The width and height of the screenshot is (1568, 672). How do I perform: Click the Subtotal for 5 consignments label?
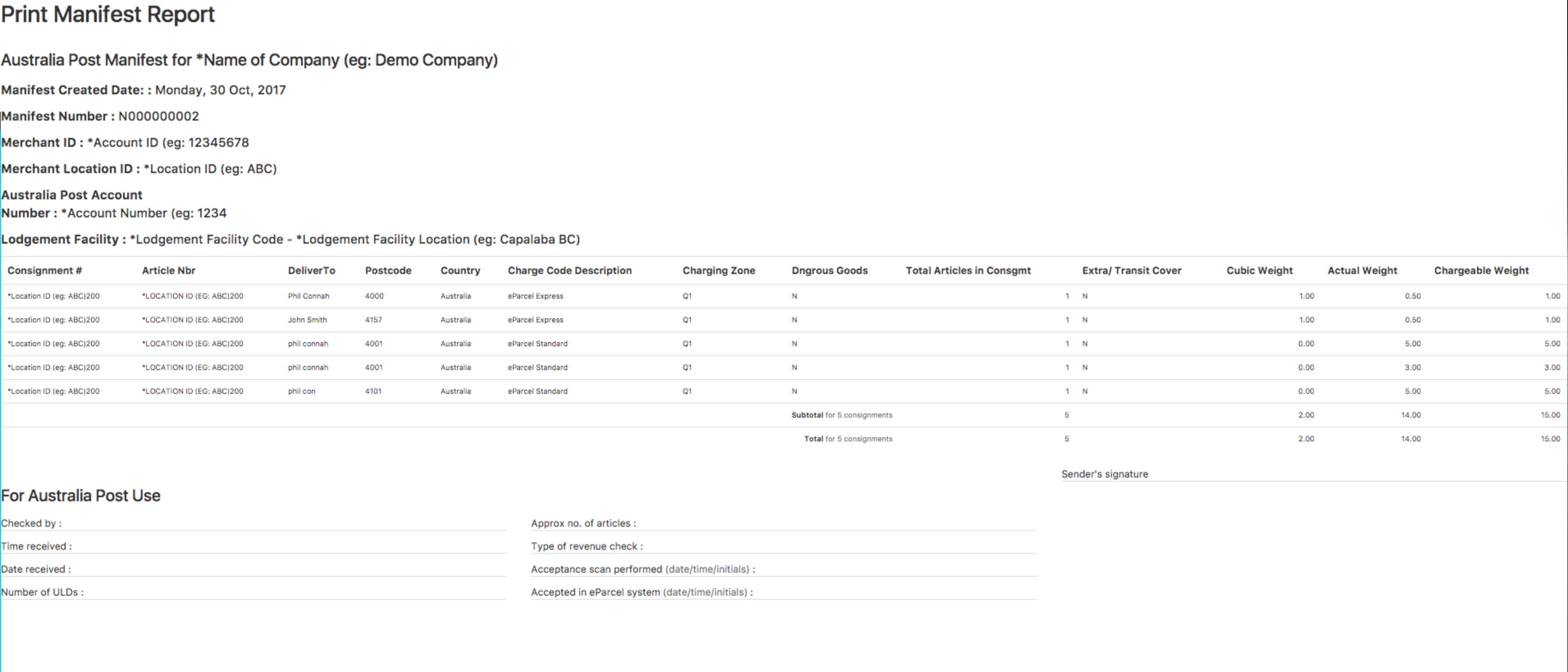pyautogui.click(x=842, y=415)
